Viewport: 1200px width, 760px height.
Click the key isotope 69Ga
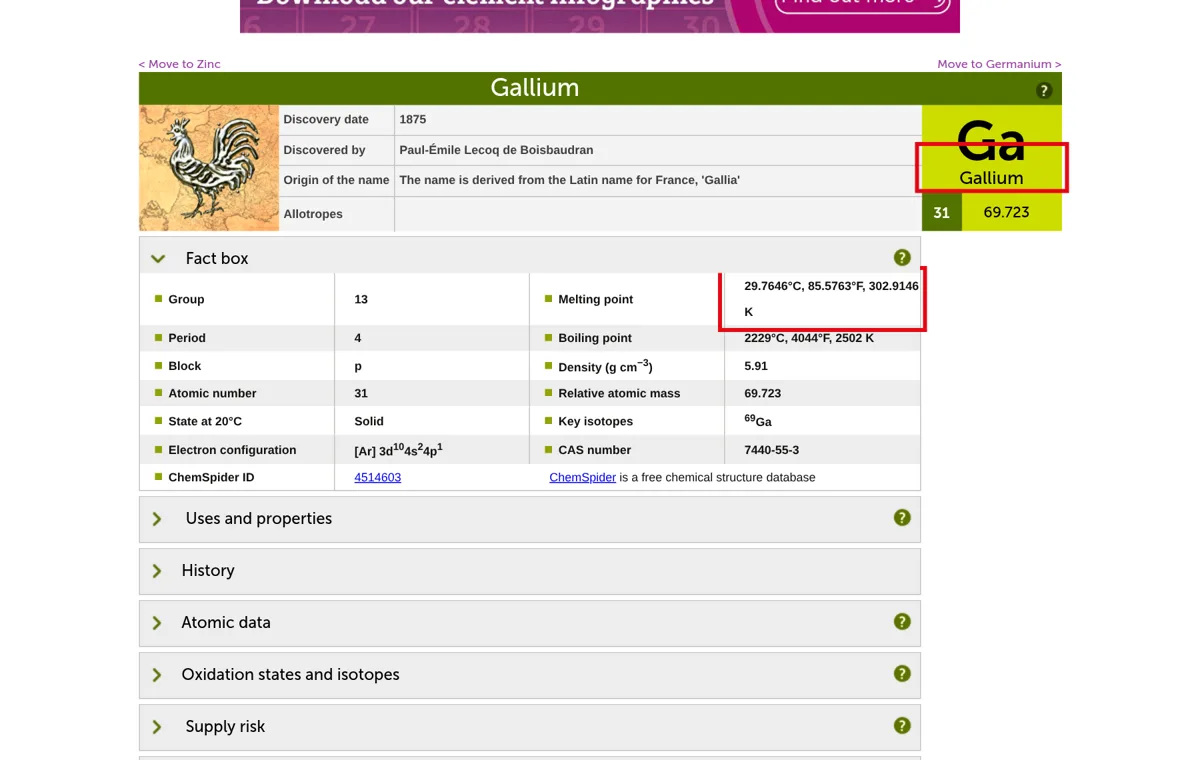[758, 421]
